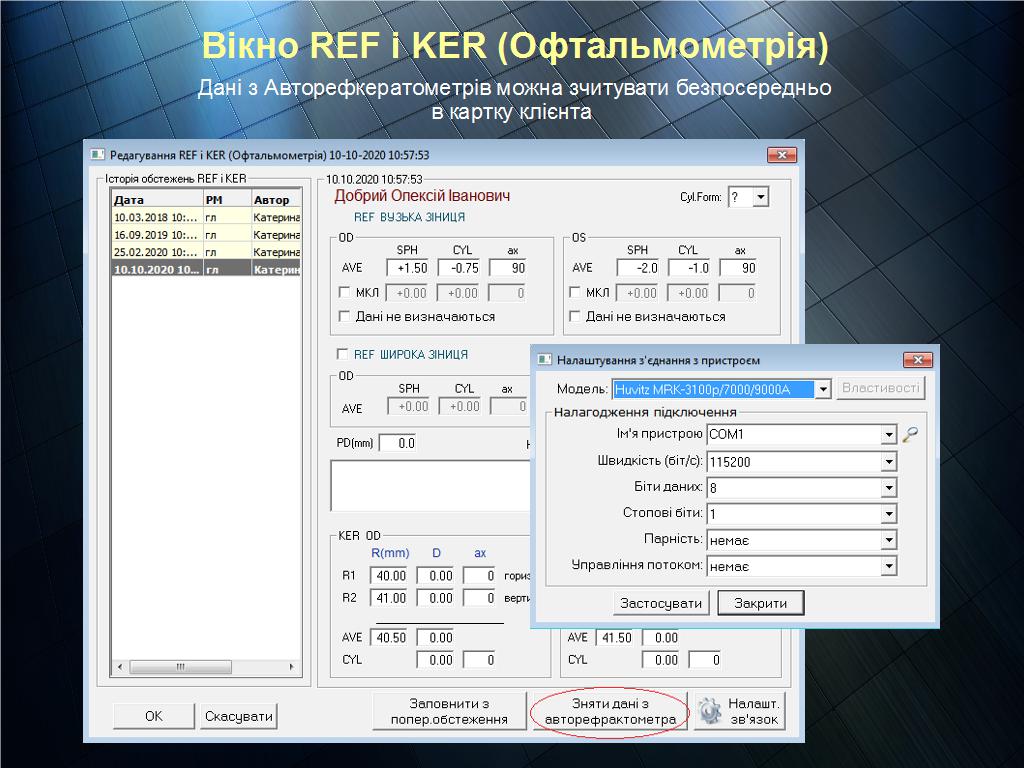This screenshot has height=768, width=1024.
Task: Toggle OS 'Дані не визначаються' checkbox
Action: pyautogui.click(x=576, y=316)
